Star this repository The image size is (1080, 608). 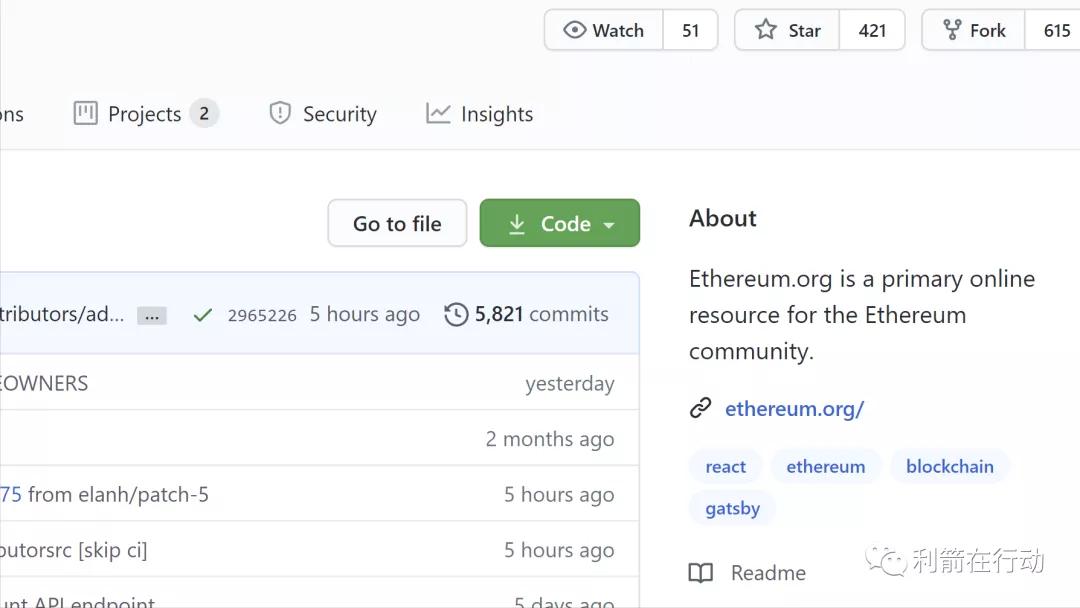[788, 30]
